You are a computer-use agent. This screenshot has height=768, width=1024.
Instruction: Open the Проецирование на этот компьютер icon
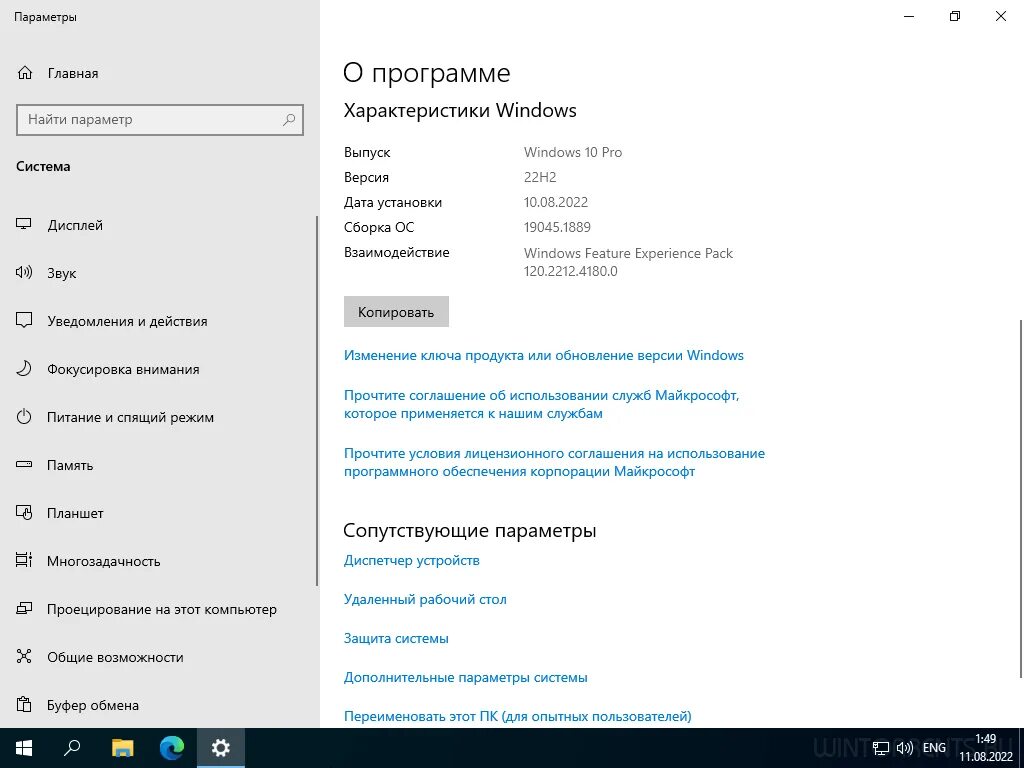pyautogui.click(x=24, y=609)
